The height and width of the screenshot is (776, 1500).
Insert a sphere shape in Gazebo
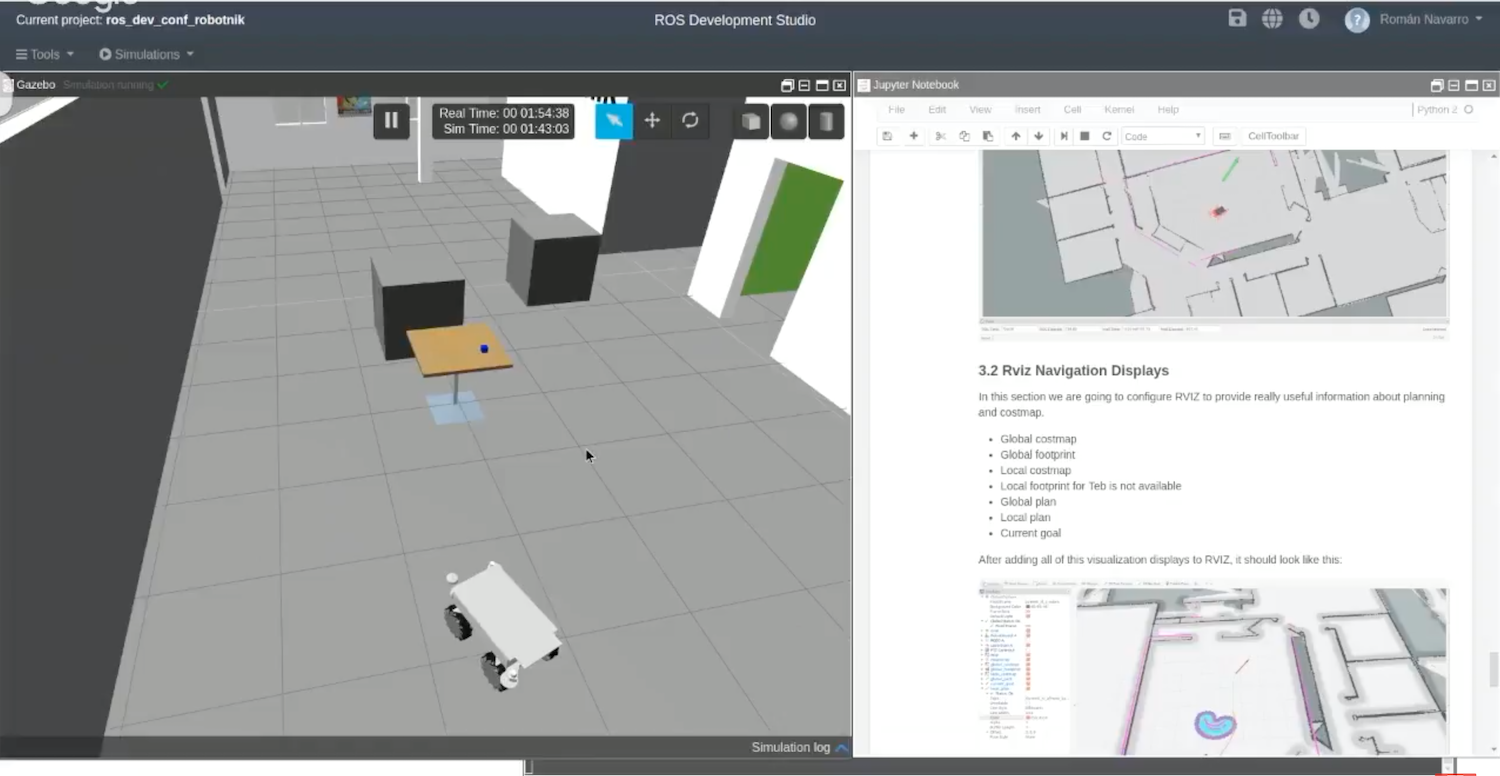tap(789, 122)
